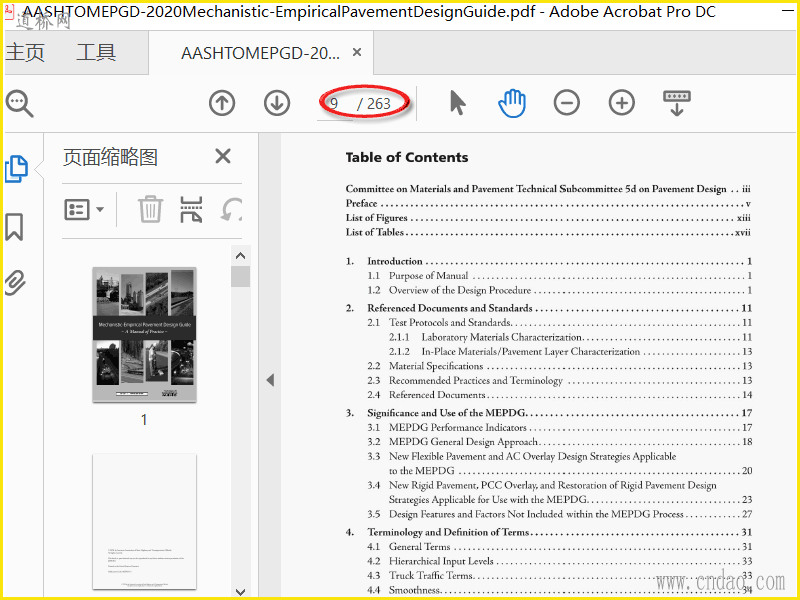
Task: Click the Committee on Materials and Pavement line
Action: (x=548, y=189)
